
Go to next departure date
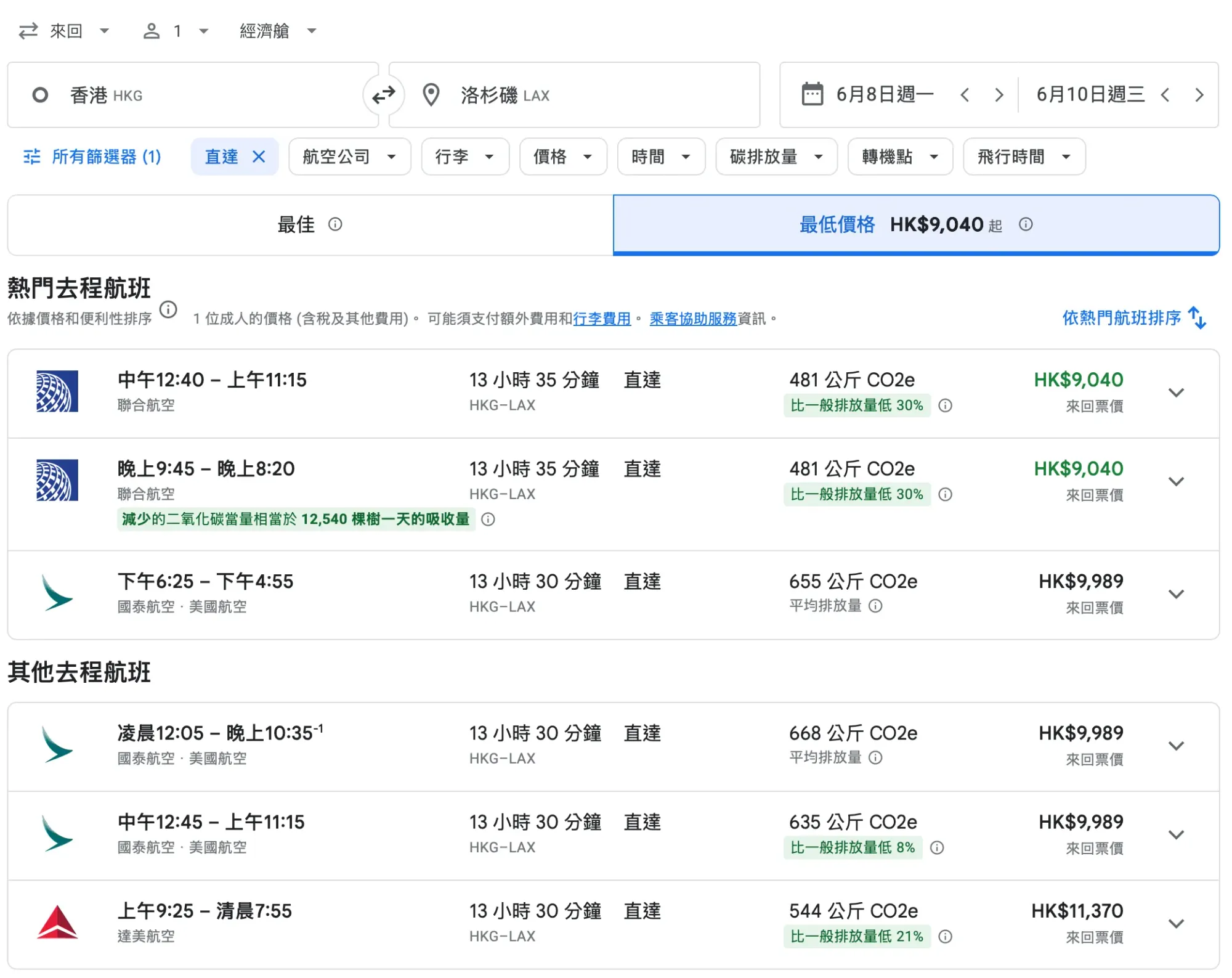click(x=999, y=95)
